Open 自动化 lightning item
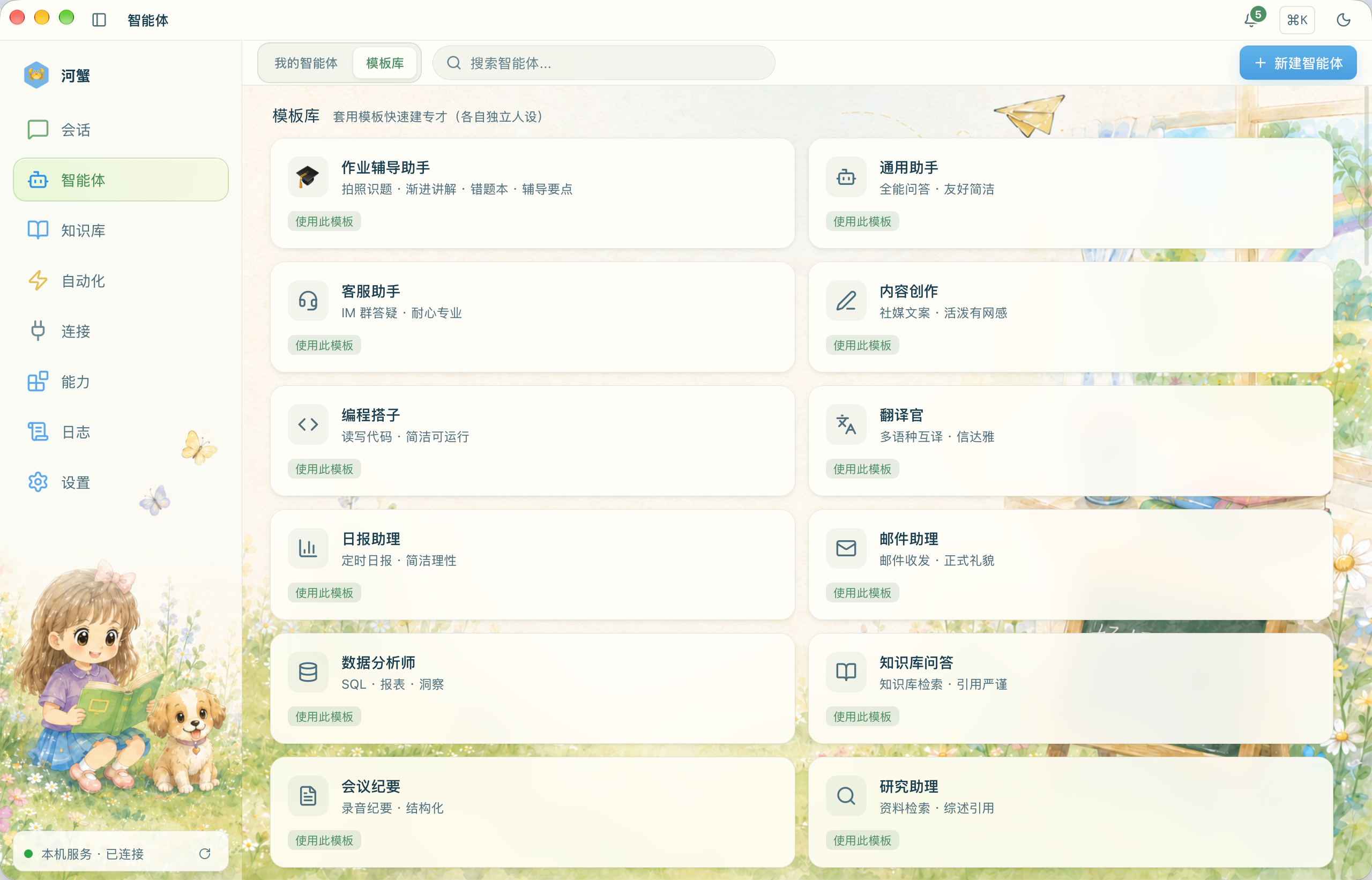1372x880 pixels. [x=121, y=281]
